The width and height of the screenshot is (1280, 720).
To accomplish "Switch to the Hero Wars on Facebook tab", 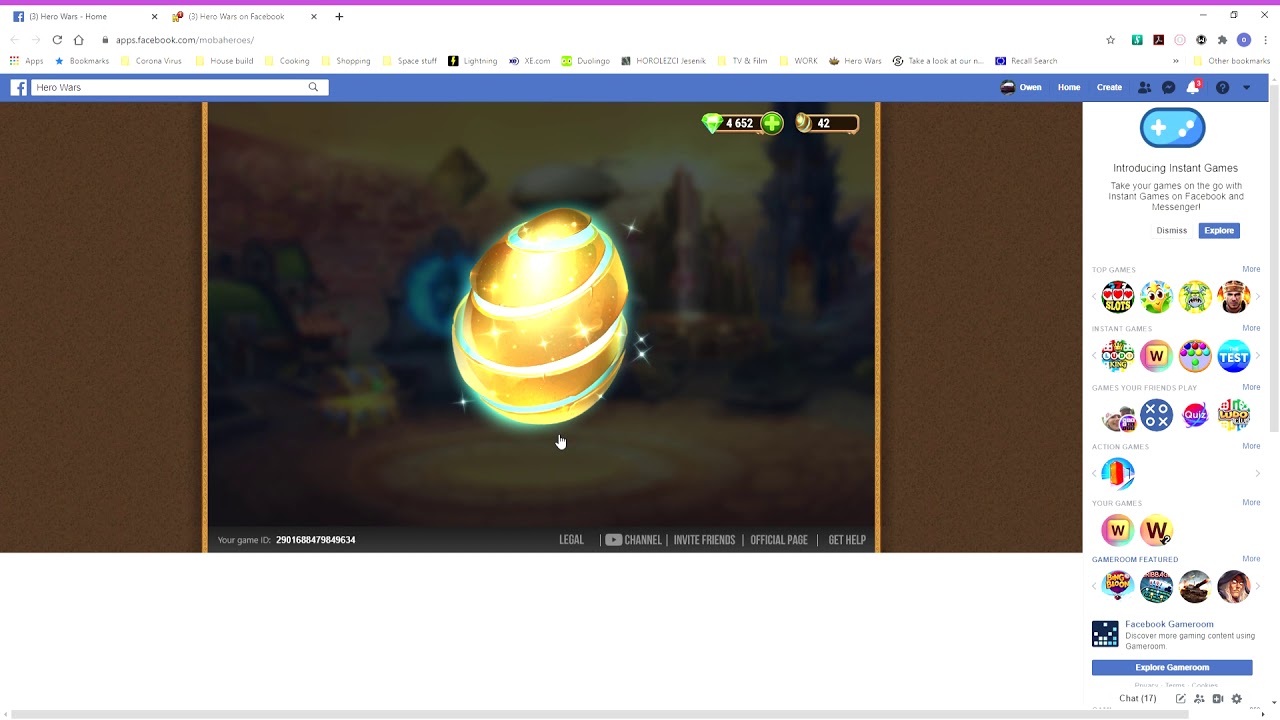I will (x=245, y=16).
